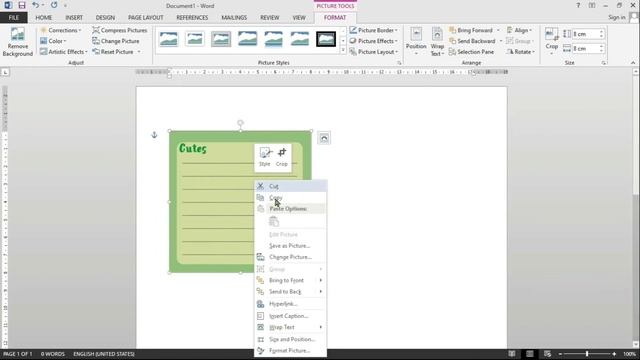Click the Redo icon in Quick Access
This screenshot has height=360, width=640.
pyautogui.click(x=54, y=5)
